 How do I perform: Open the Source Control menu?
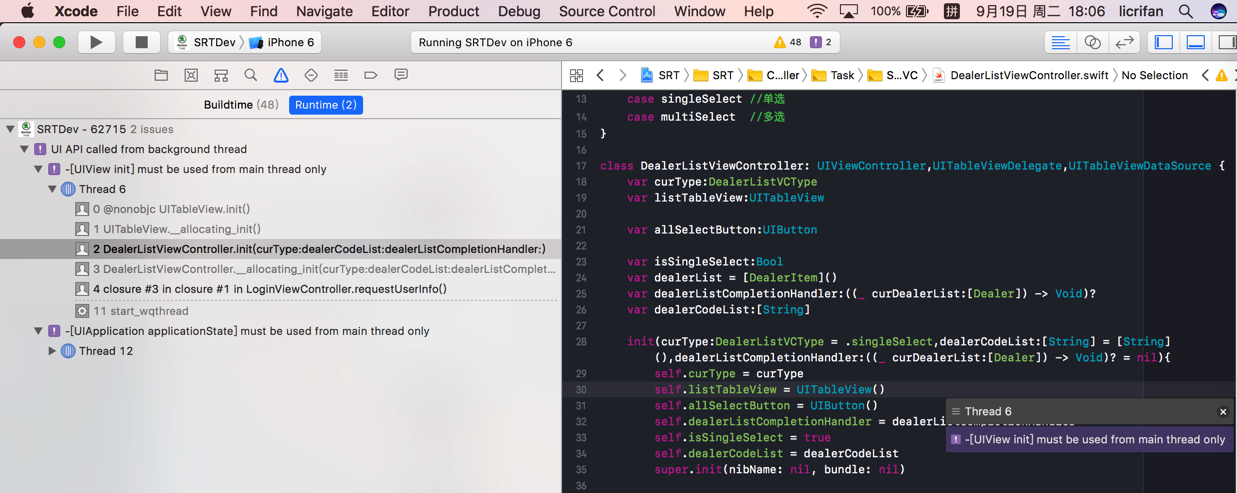(x=606, y=11)
